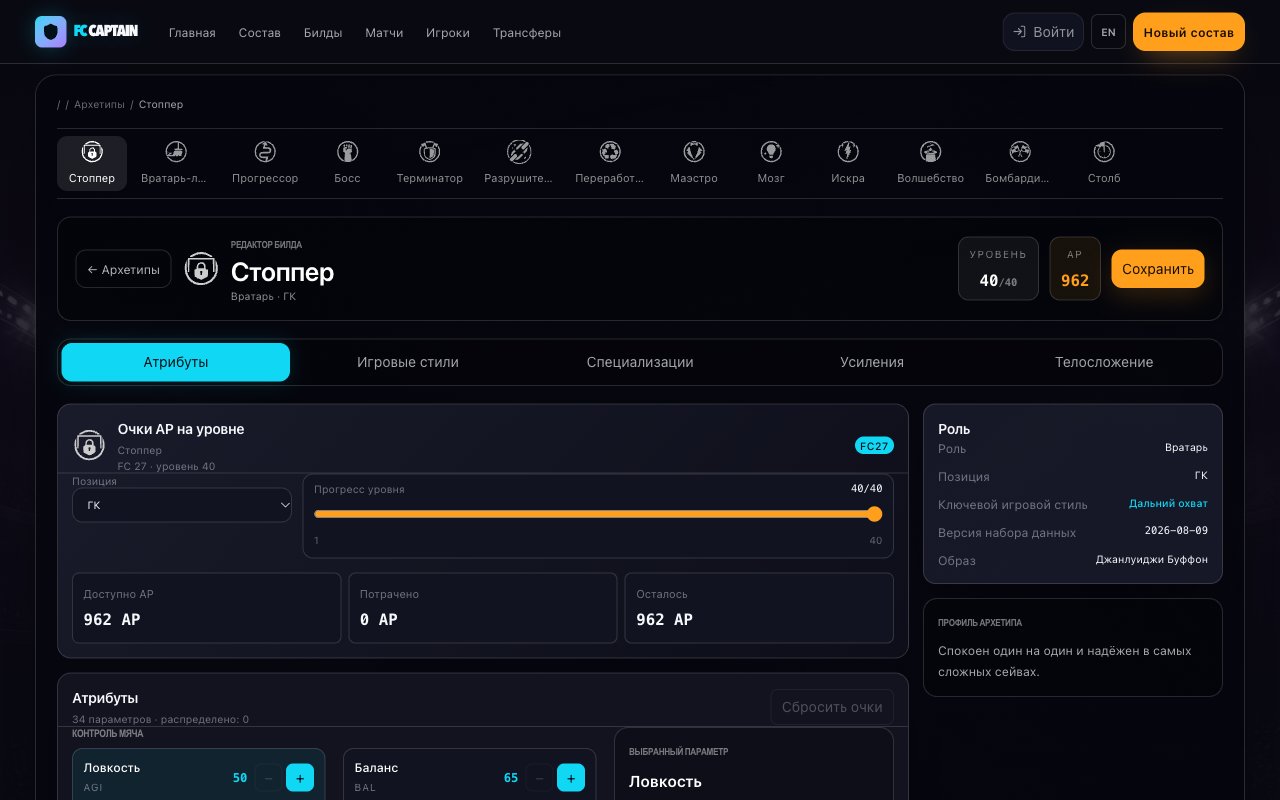The image size is (1280, 800).
Task: Click the lock icon in Очки AP panel
Action: (89, 445)
